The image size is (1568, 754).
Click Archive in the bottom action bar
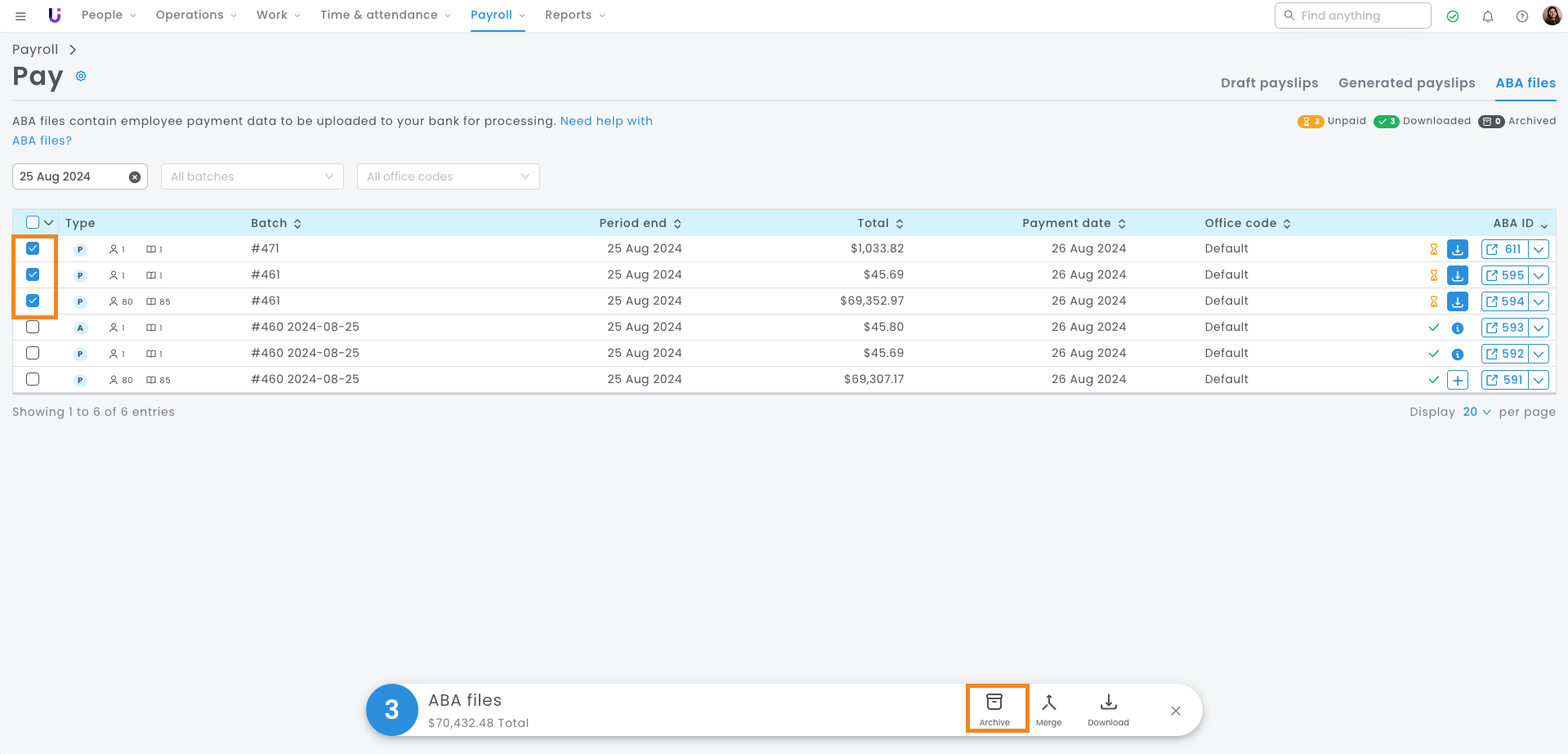click(x=994, y=708)
